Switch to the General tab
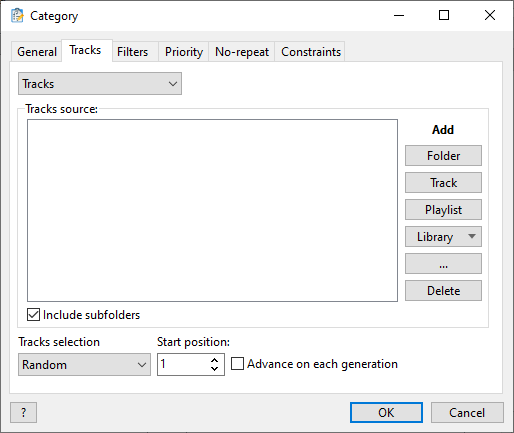This screenshot has width=514, height=433. pyautogui.click(x=37, y=52)
